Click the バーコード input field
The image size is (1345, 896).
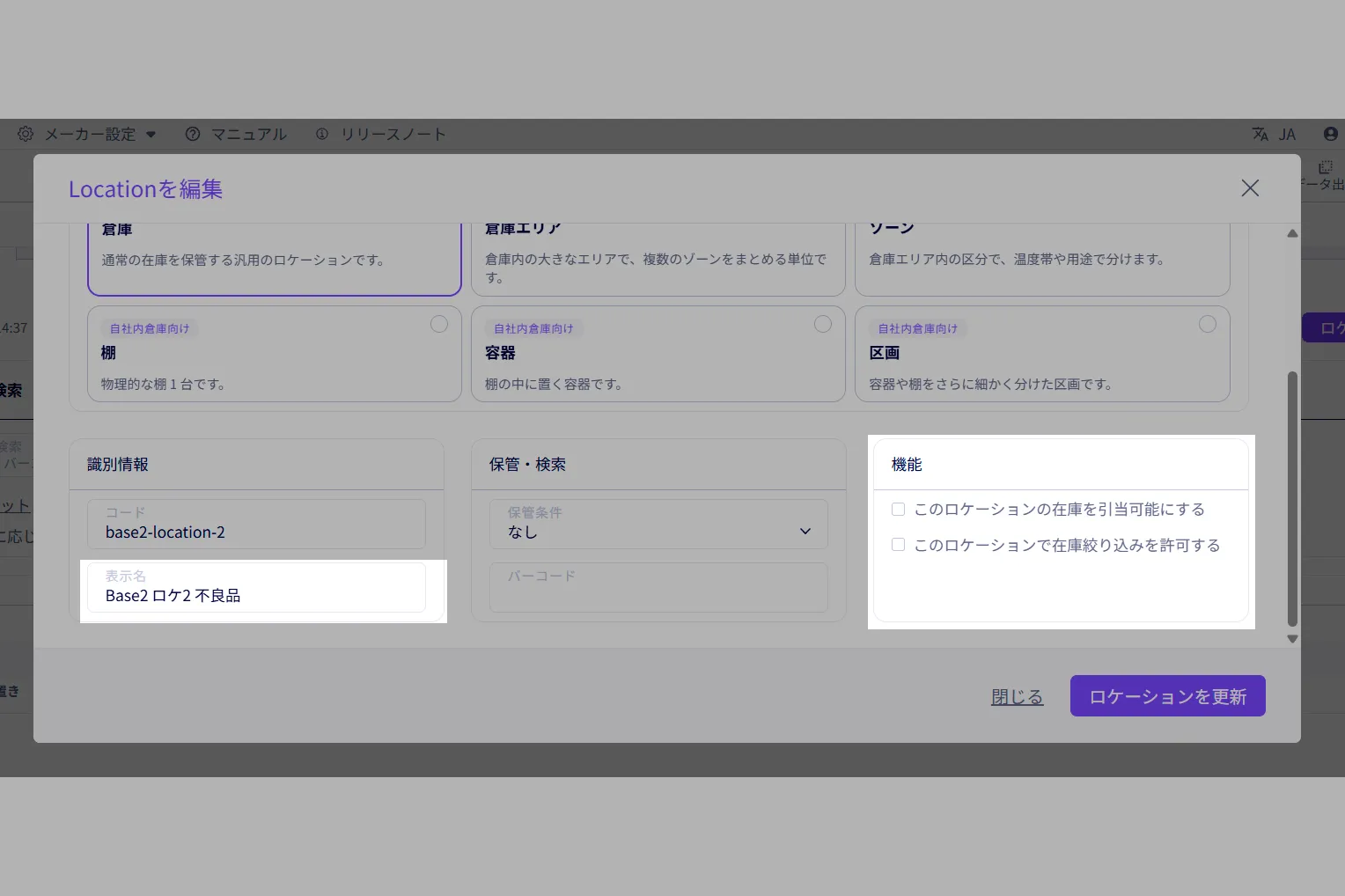(x=658, y=587)
